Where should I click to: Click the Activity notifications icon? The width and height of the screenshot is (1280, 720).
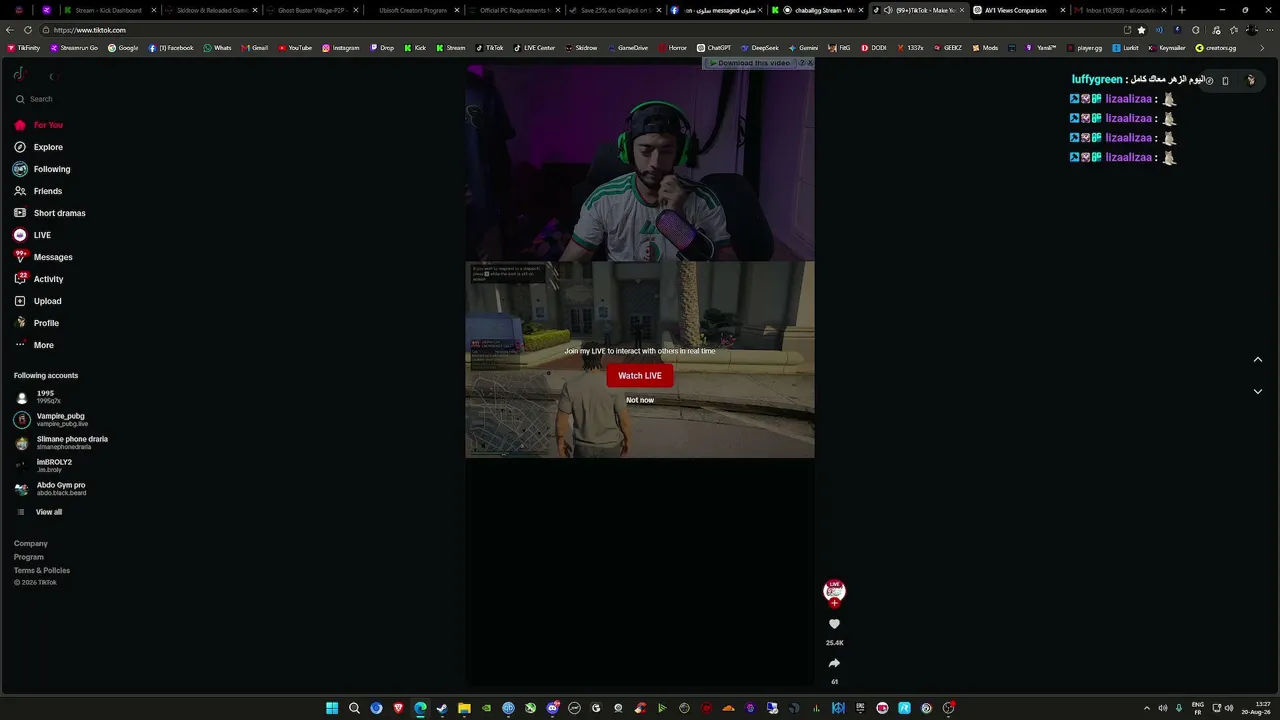[x=20, y=279]
